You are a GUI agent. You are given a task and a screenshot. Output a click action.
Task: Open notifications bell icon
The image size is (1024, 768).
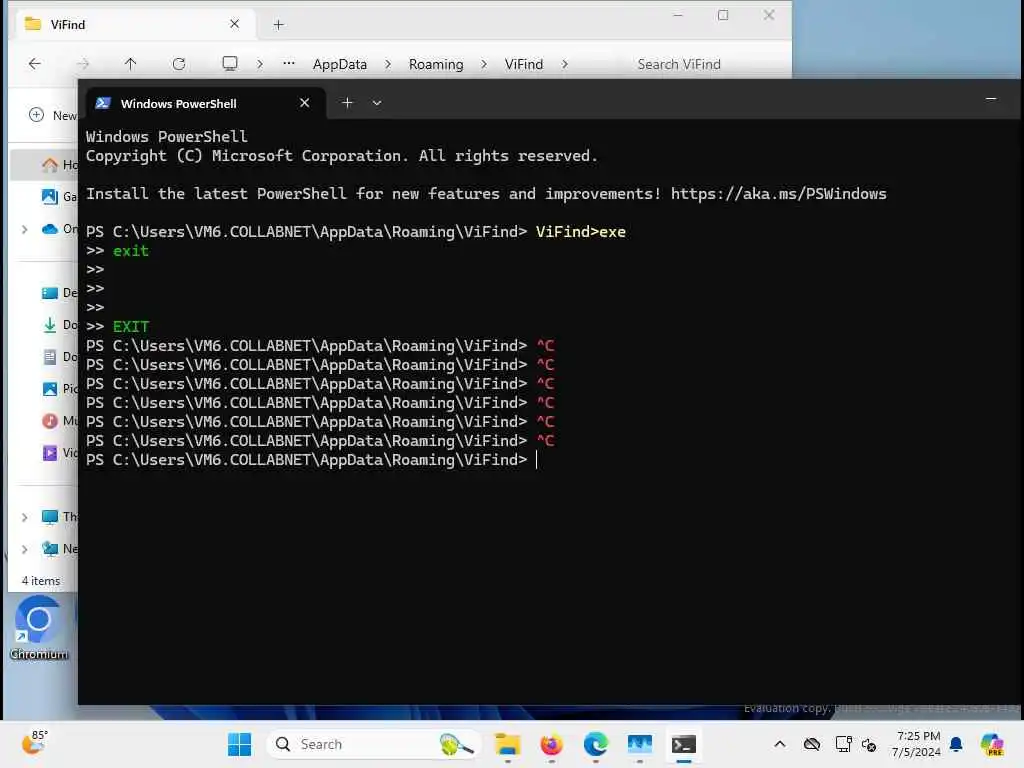pyautogui.click(x=956, y=744)
